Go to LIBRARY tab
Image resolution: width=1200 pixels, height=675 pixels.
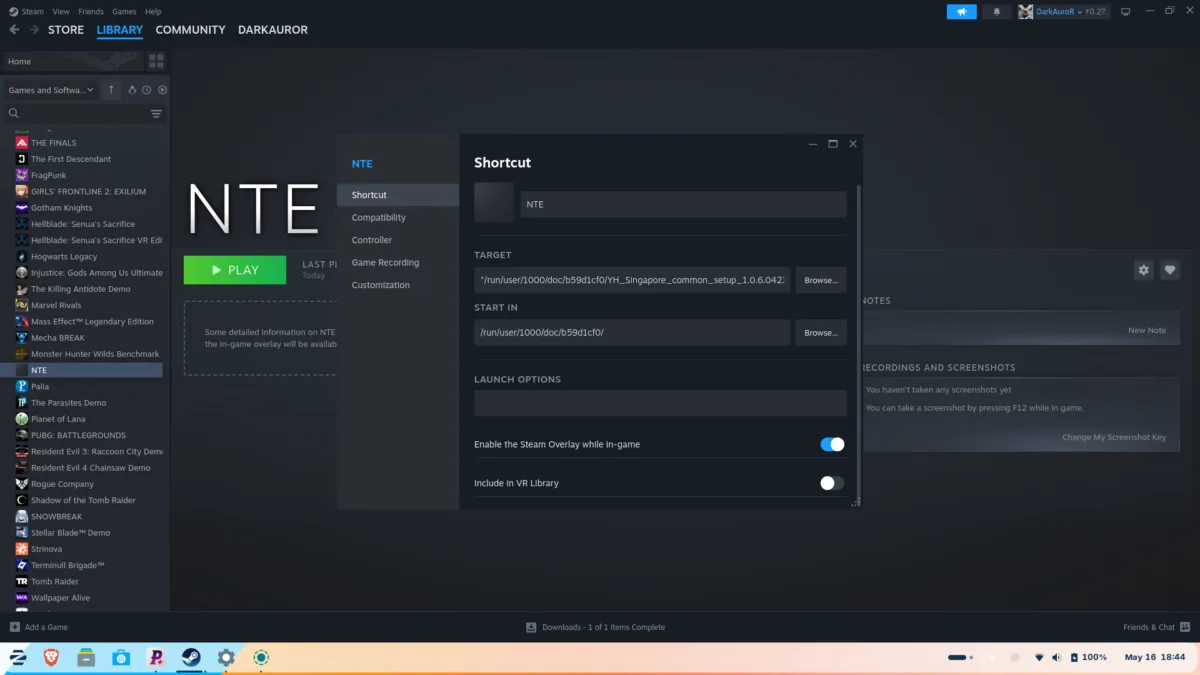tap(120, 30)
